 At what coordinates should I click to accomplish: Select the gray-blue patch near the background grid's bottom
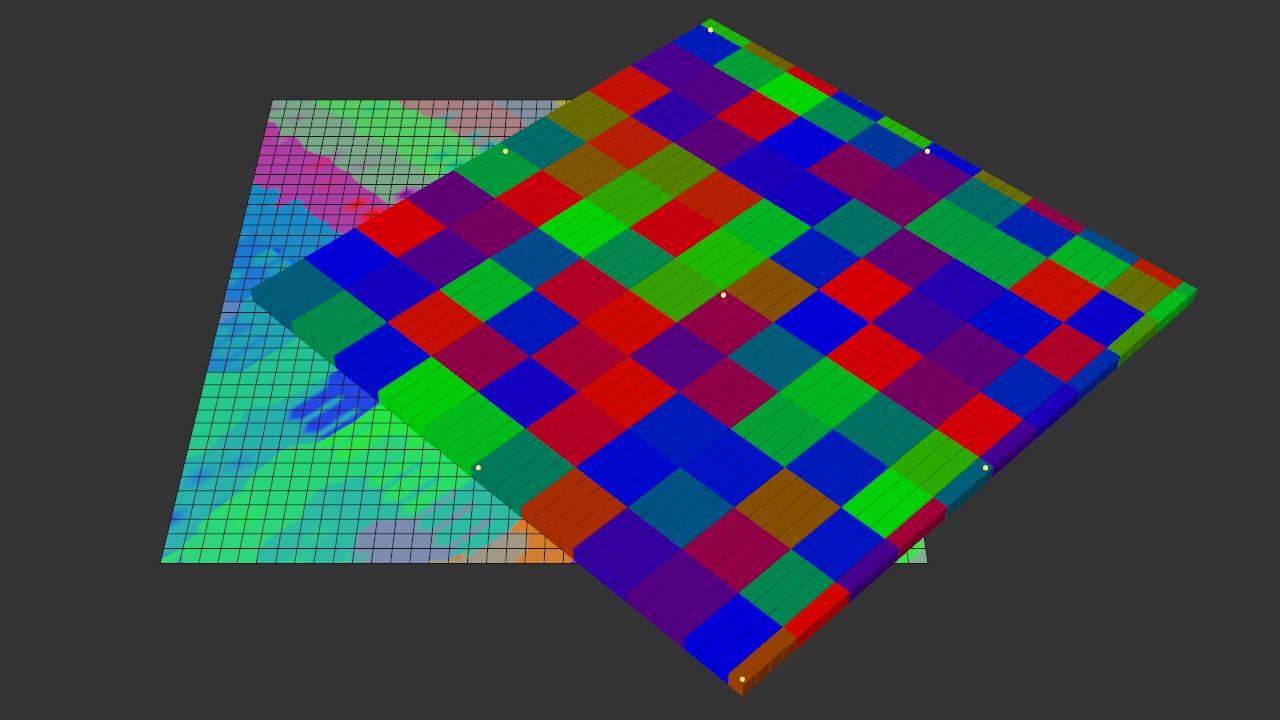(390, 540)
